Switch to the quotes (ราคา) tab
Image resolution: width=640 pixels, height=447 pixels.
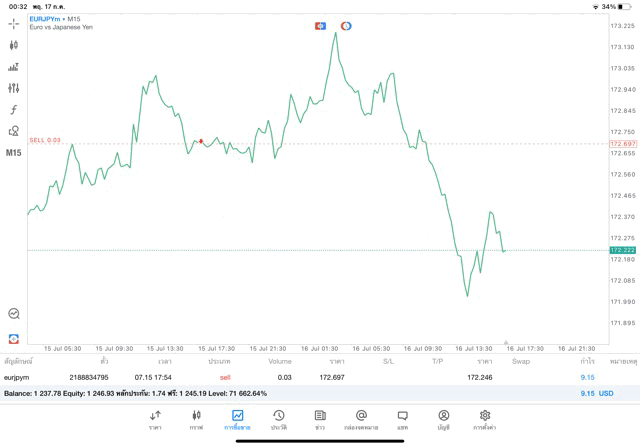click(x=155, y=420)
